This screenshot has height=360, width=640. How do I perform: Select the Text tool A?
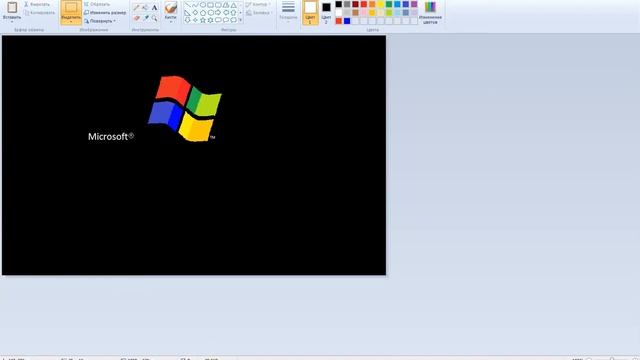[x=155, y=7]
